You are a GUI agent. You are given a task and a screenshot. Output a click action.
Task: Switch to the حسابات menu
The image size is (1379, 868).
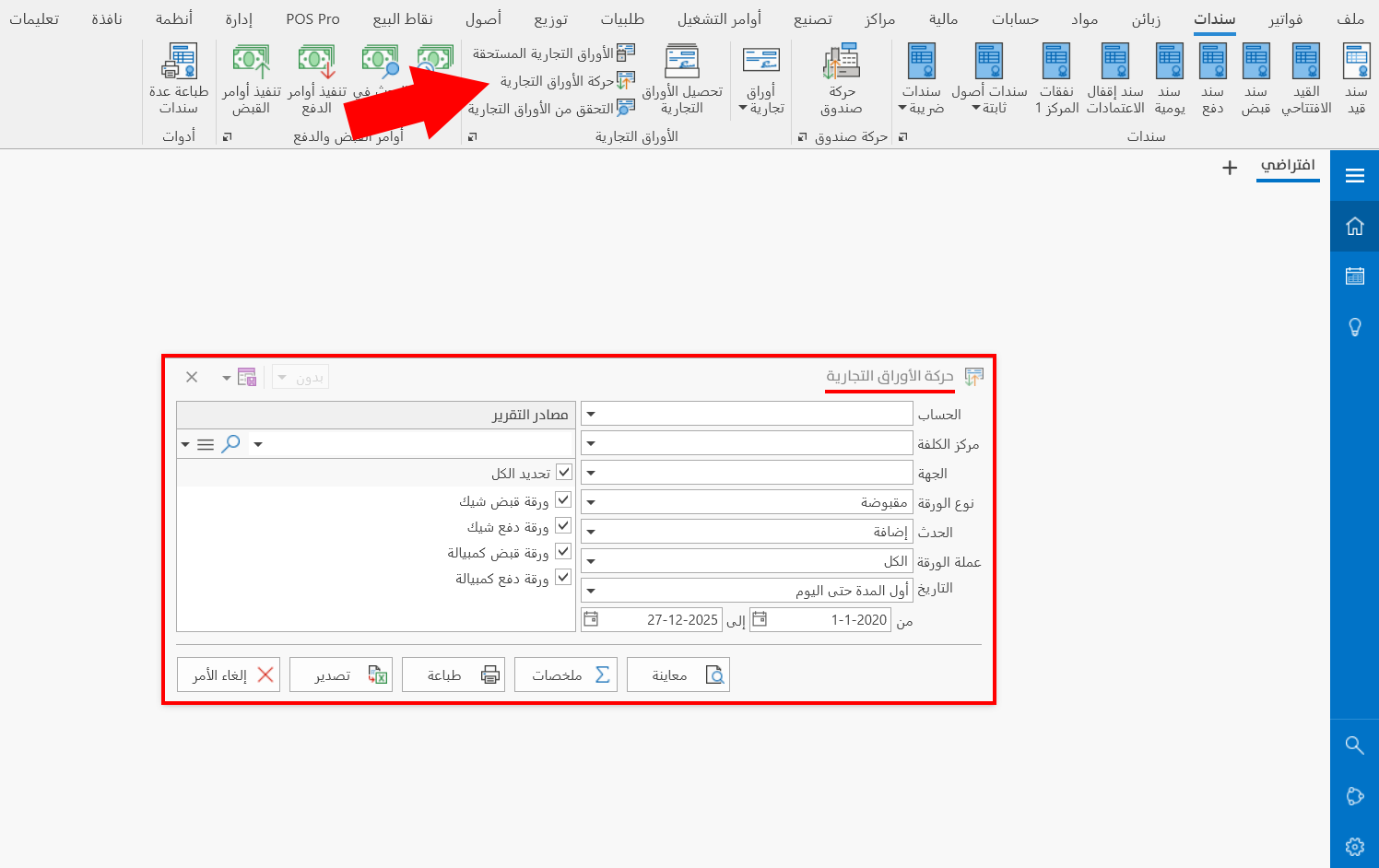(1016, 18)
